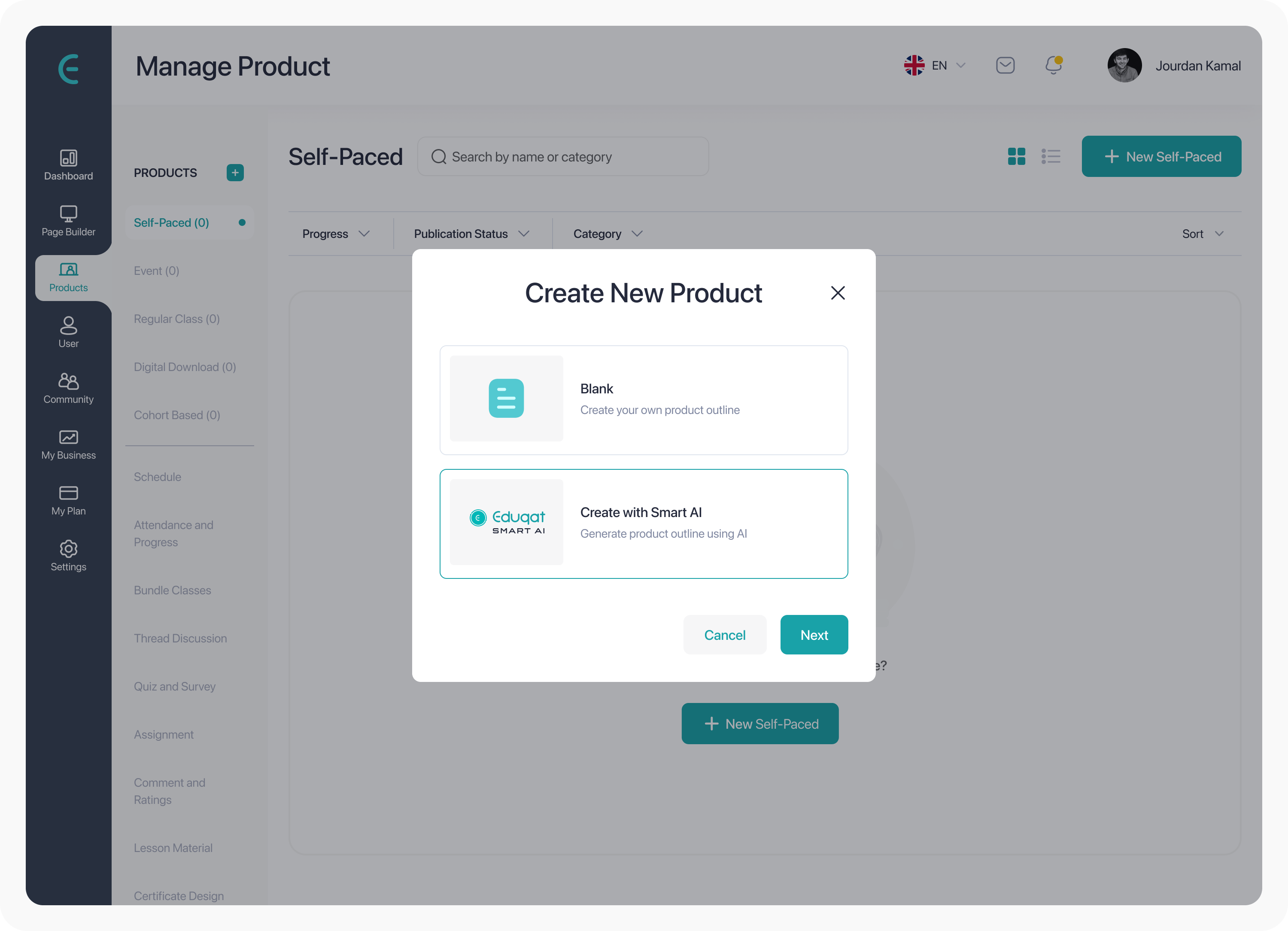Screen dimensions: 1288x931
Task: Click the Cancel button in modal
Action: click(724, 634)
